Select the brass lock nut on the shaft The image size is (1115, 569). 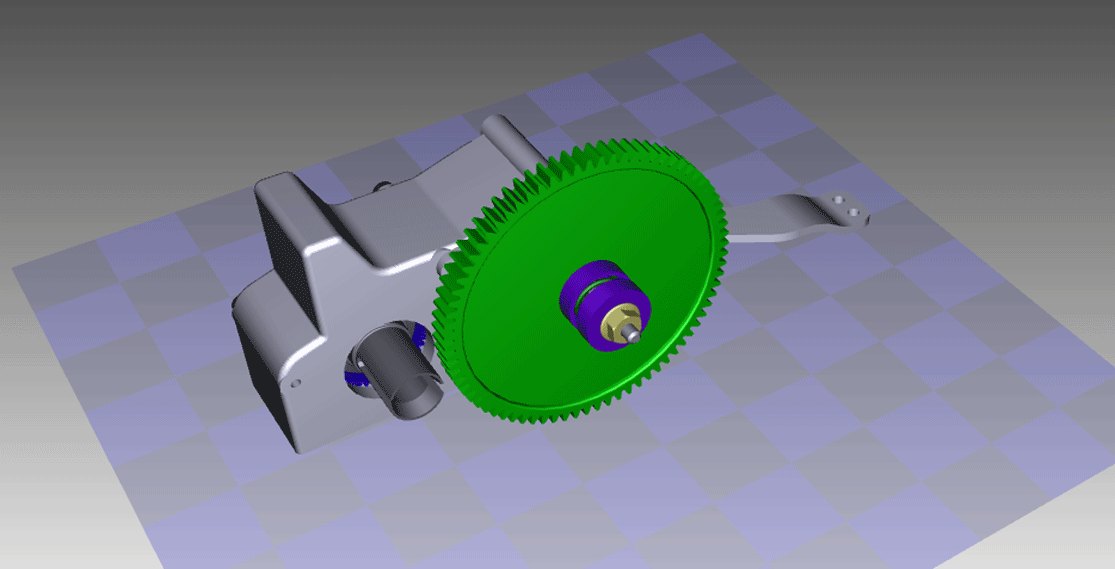(619, 323)
